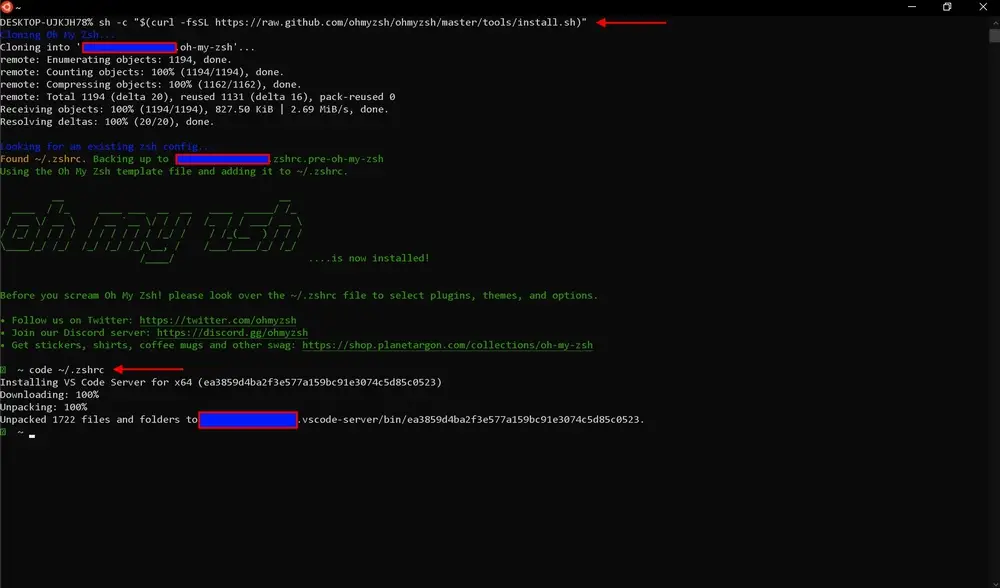Click 'remote: Counting objects' line
Image resolution: width=1000 pixels, height=588 pixels.
(x=142, y=72)
